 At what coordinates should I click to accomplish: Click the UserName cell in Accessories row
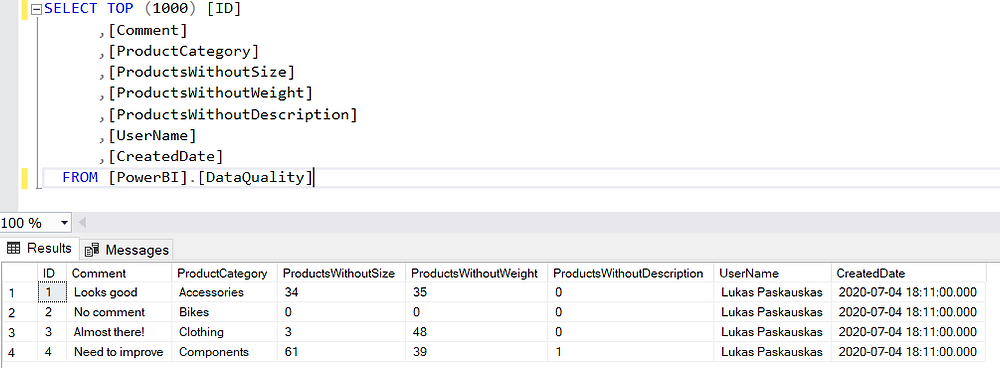(x=772, y=293)
